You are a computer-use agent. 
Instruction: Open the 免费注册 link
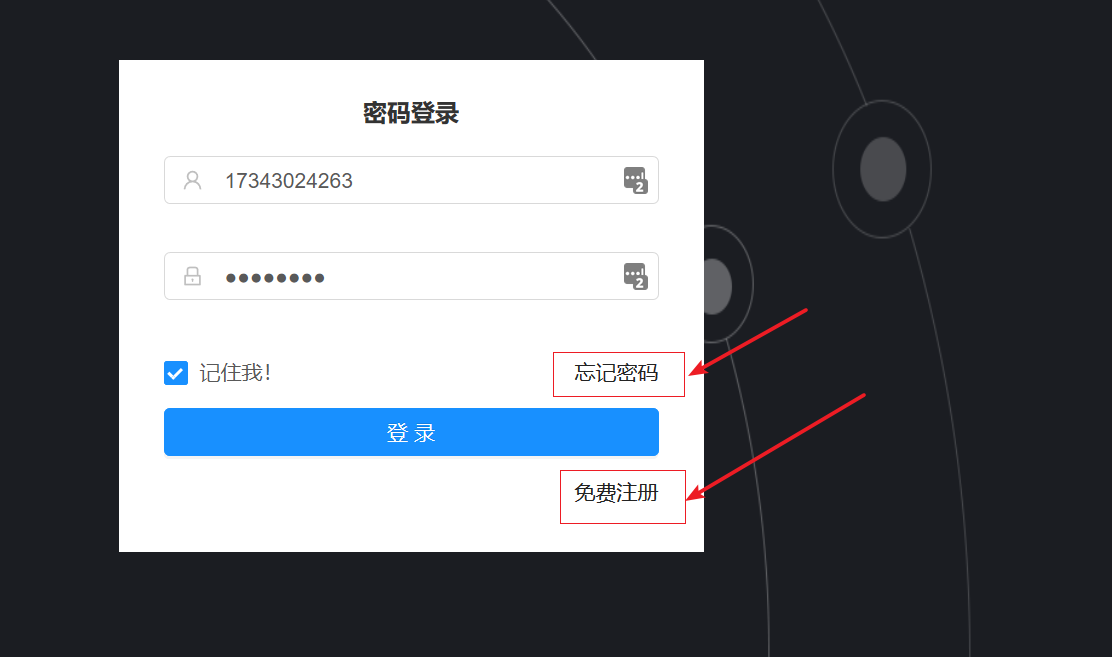pyautogui.click(x=616, y=493)
